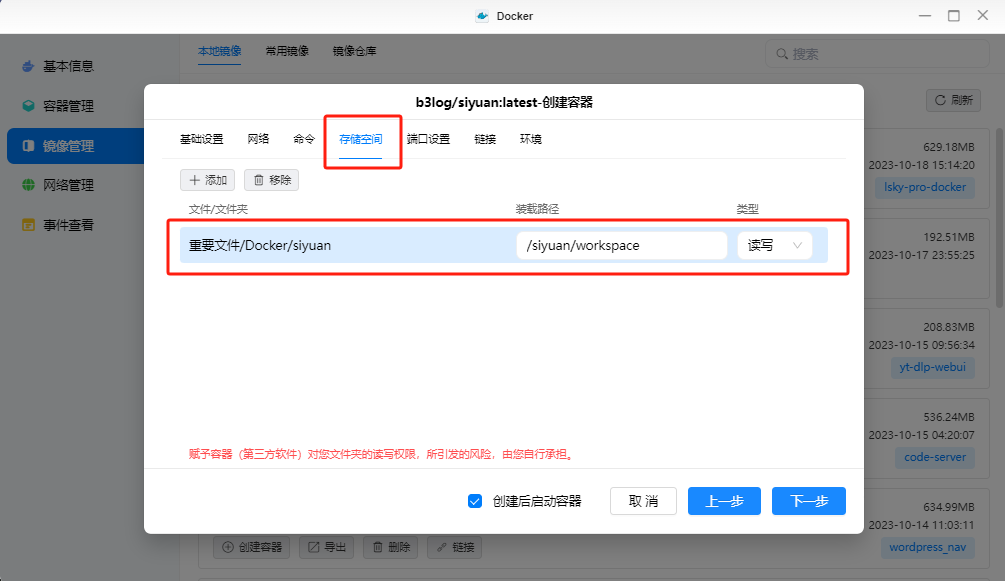Click the /siyuan/workspace mount path field

tap(620, 245)
